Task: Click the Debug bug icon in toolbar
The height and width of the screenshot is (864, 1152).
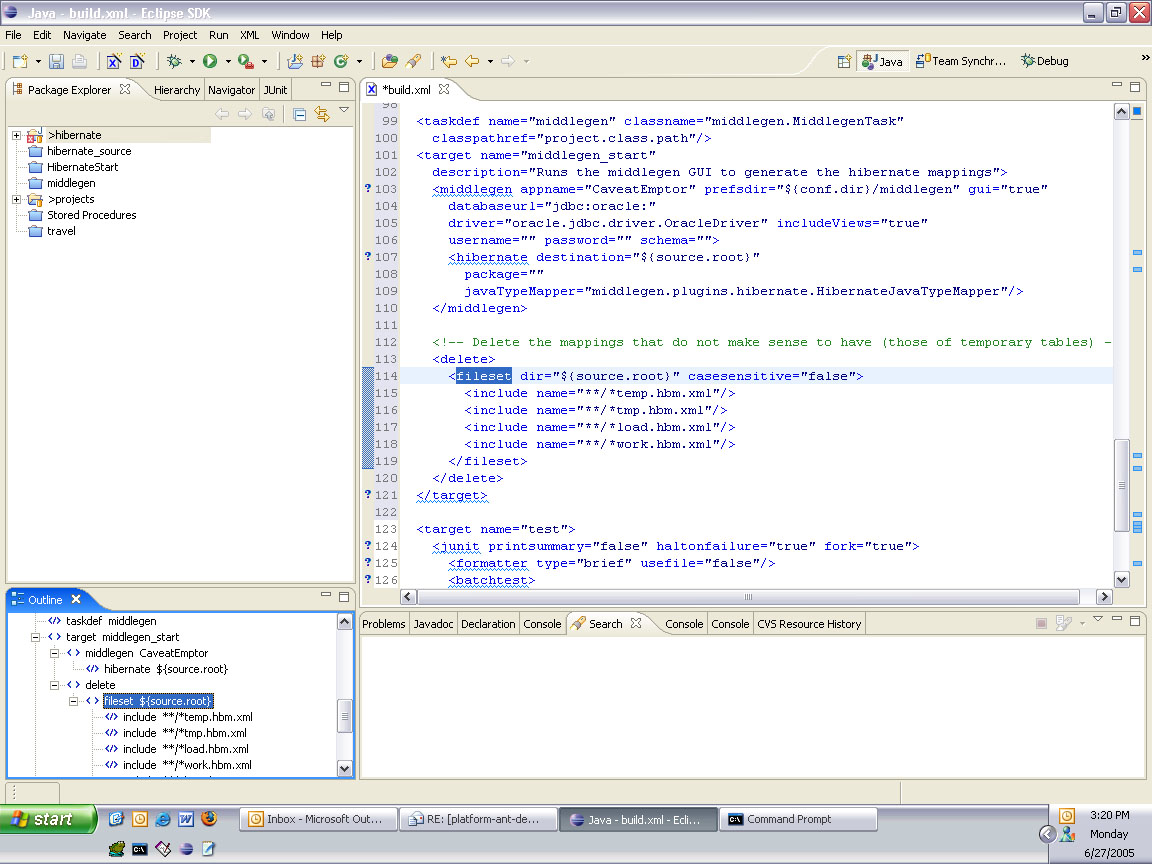Action: 174,61
